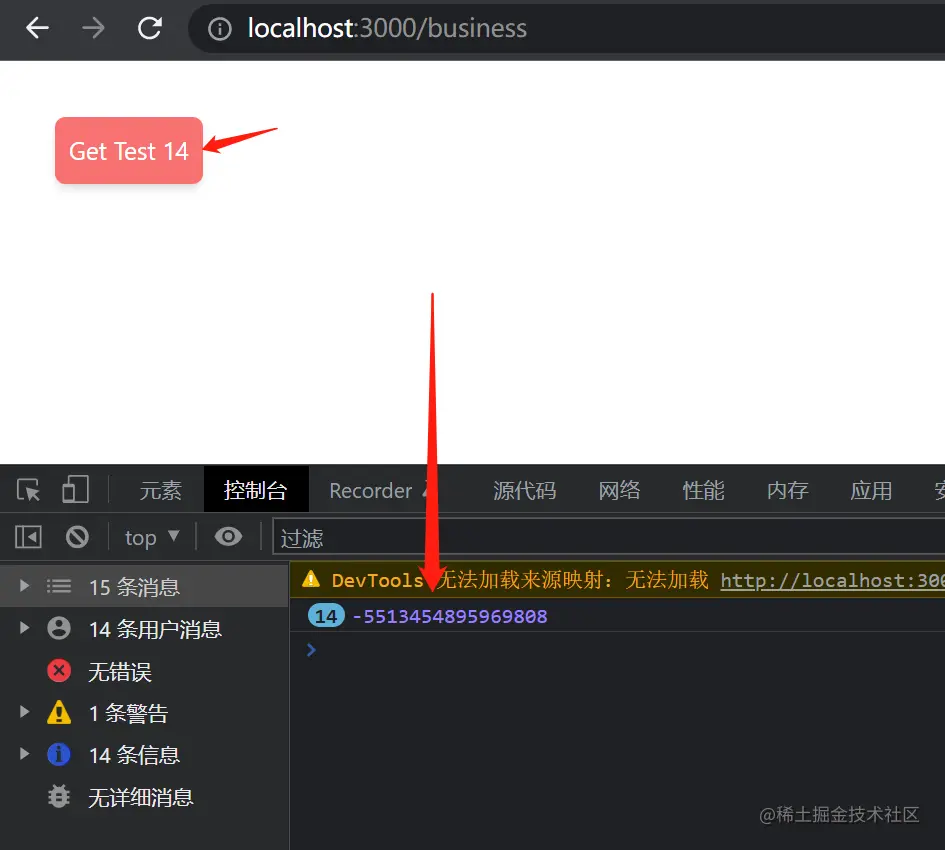Toggle live expression eye icon

(228, 536)
